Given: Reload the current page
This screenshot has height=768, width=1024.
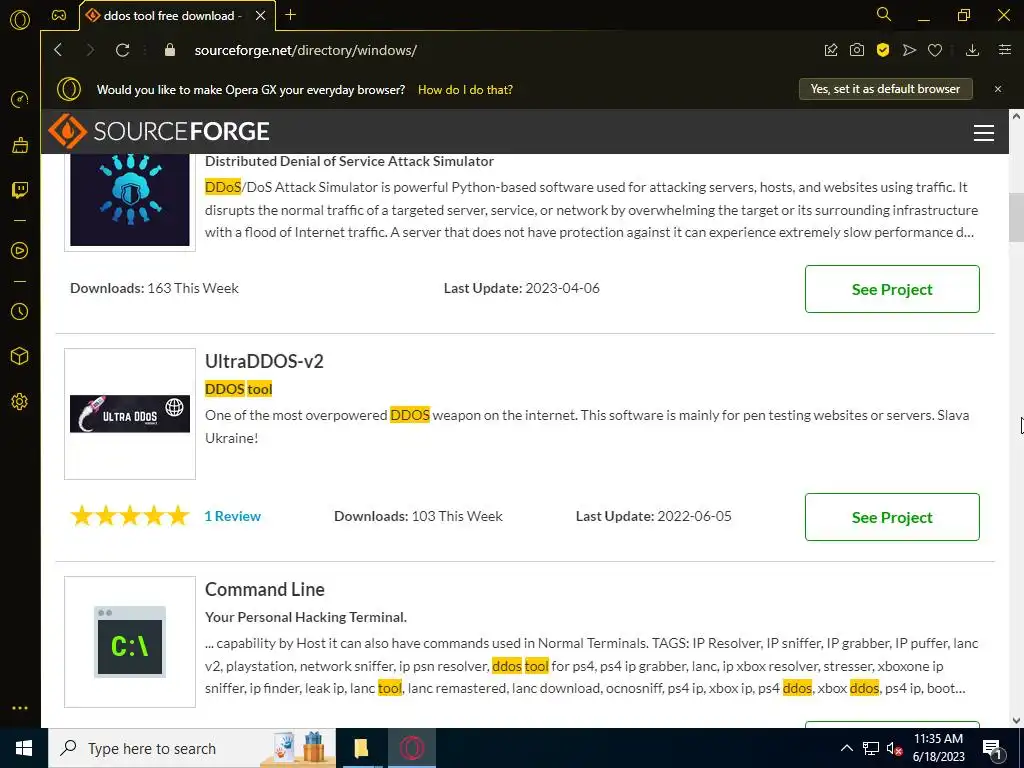Looking at the screenshot, I should coord(123,50).
